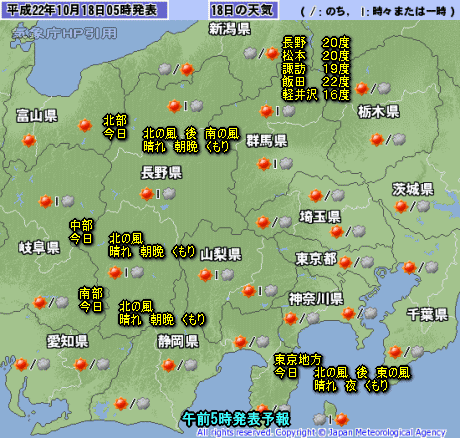Viewport: 460px width, 438px height.
Task: Click sunny-then-cloudy icon directly above 栃木県 label
Action: (x=373, y=89)
